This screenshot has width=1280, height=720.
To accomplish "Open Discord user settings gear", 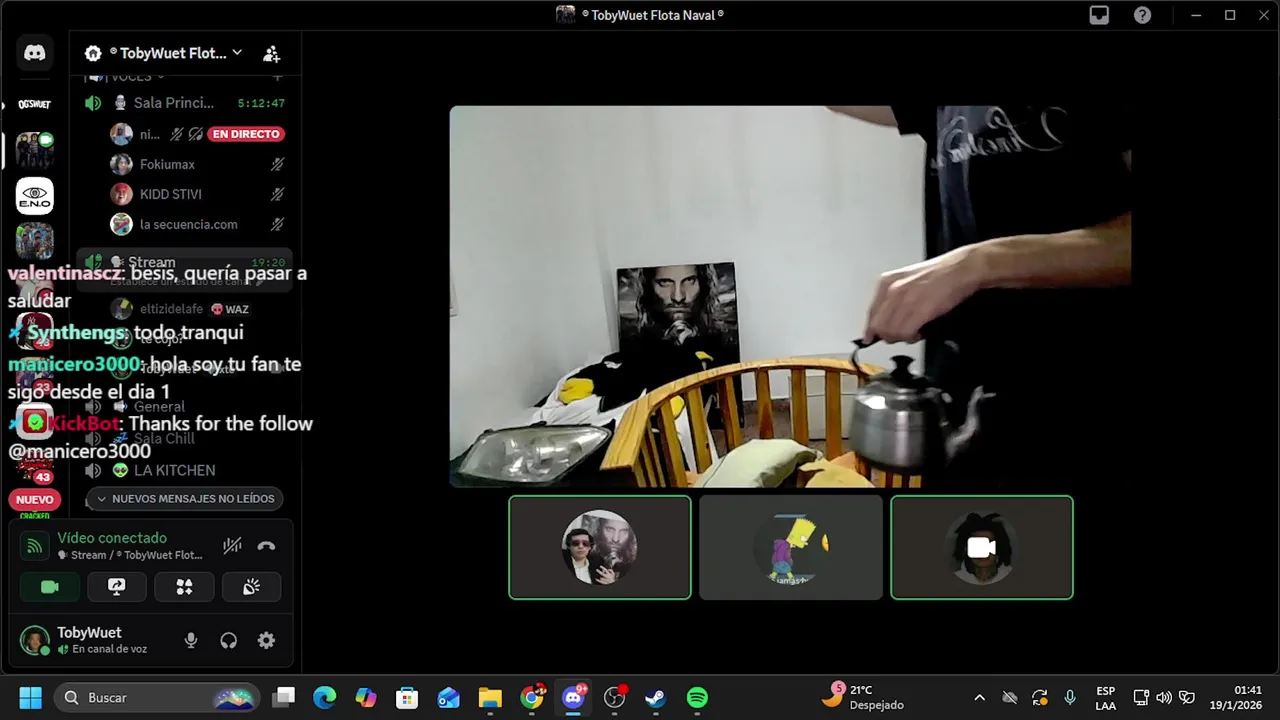I will (x=266, y=641).
